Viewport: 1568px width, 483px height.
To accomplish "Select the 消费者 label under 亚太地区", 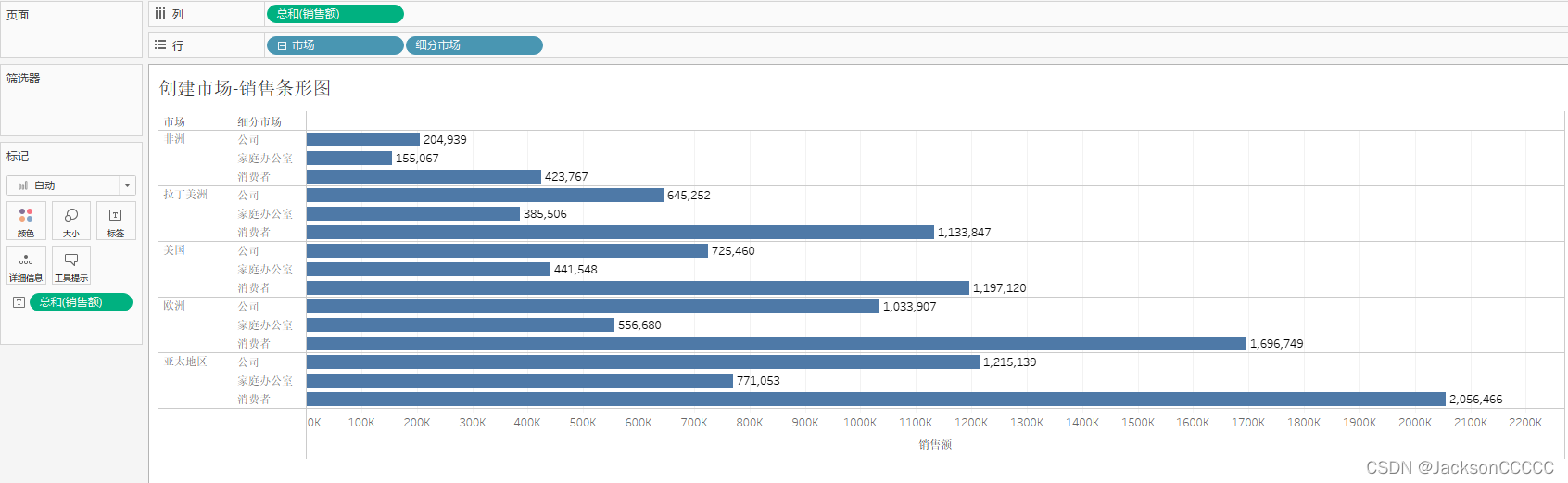I will click(254, 399).
